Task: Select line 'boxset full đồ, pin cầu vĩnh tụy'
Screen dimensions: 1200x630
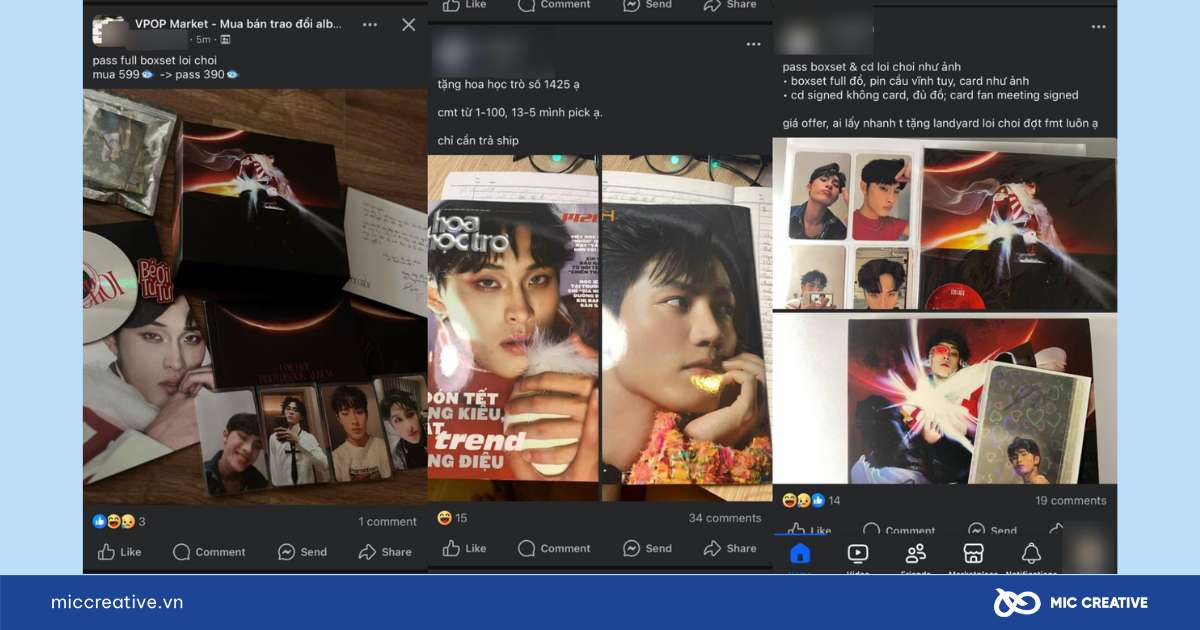Action: click(905, 81)
